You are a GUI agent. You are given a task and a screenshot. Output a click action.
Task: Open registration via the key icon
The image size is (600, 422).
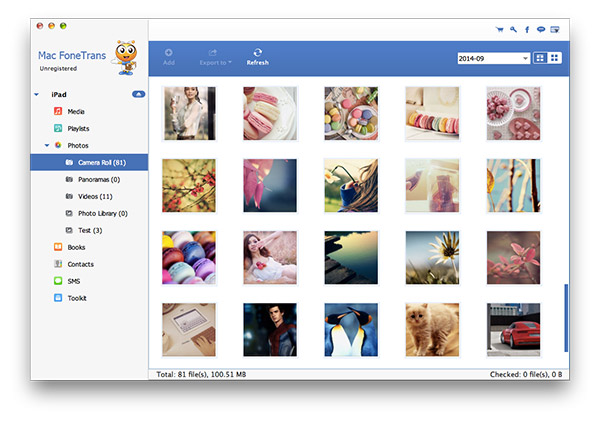click(513, 30)
